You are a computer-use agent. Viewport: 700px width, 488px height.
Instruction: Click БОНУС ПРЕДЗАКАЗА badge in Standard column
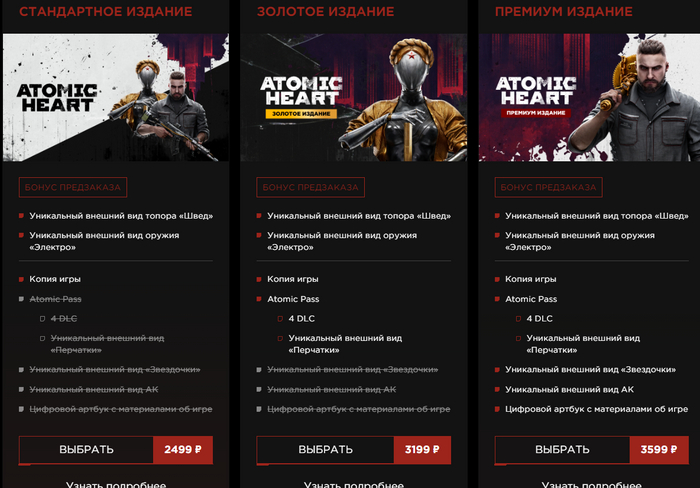pos(73,188)
